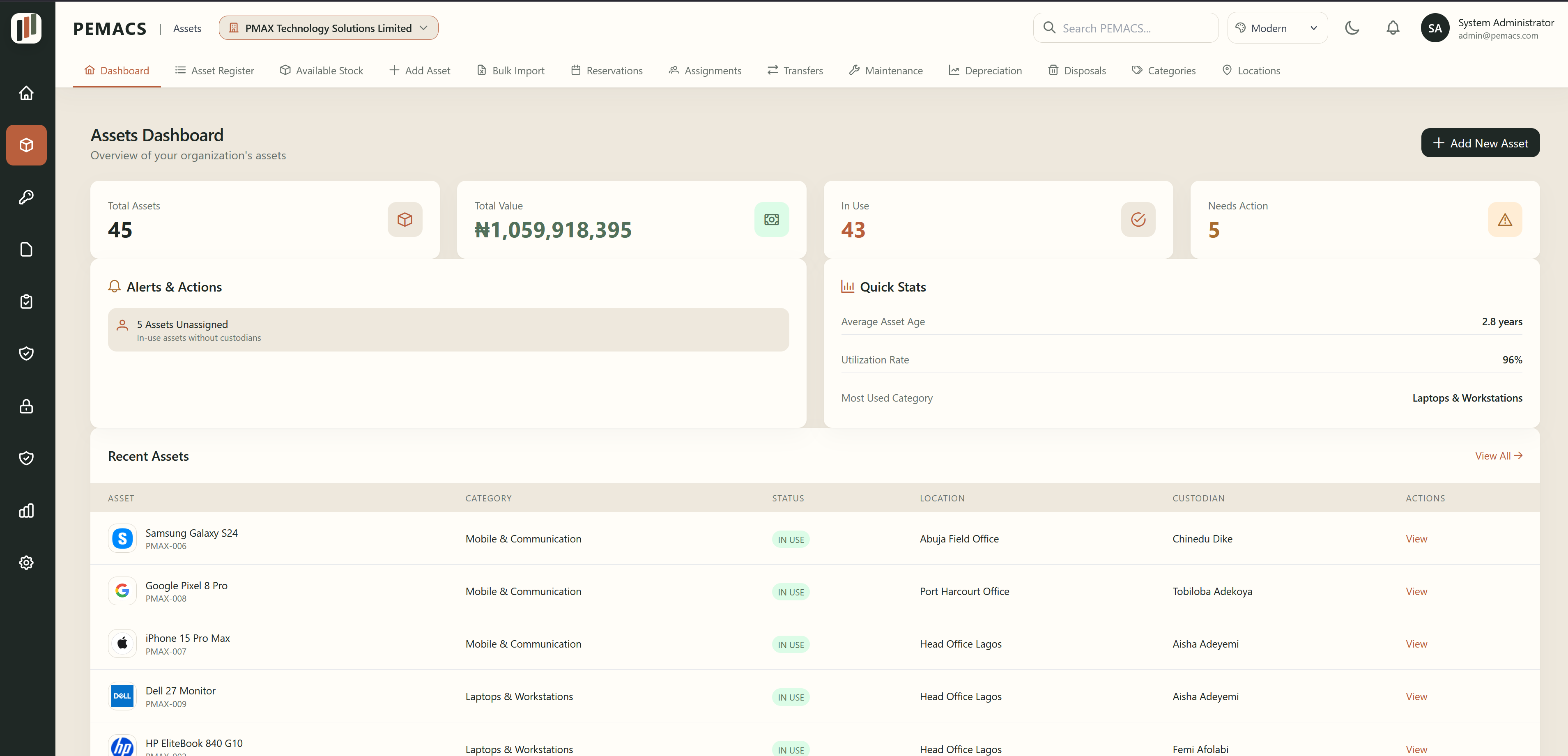Click the unassigned assets person icon
Viewport: 1568px width, 756px height.
click(x=122, y=325)
